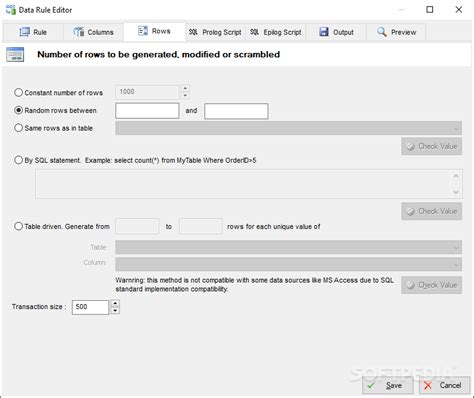Screen dimensions: 474x398
Task: Click the constant rows 1000 field
Action: tap(147, 92)
